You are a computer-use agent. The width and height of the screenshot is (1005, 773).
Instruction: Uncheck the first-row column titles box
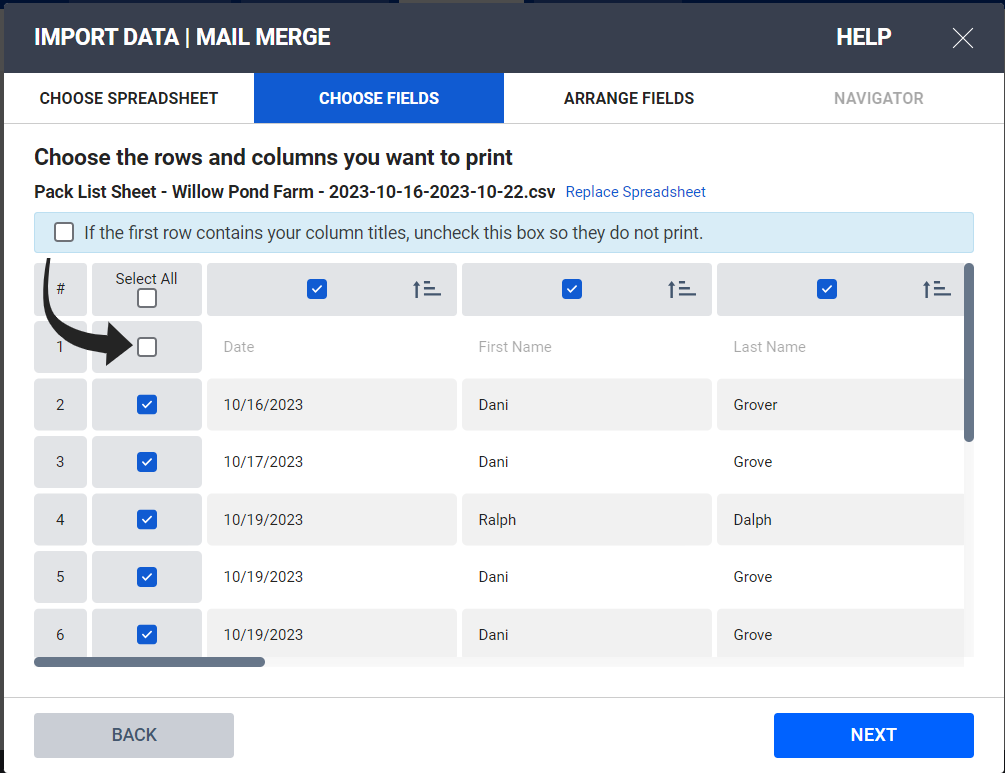point(64,232)
